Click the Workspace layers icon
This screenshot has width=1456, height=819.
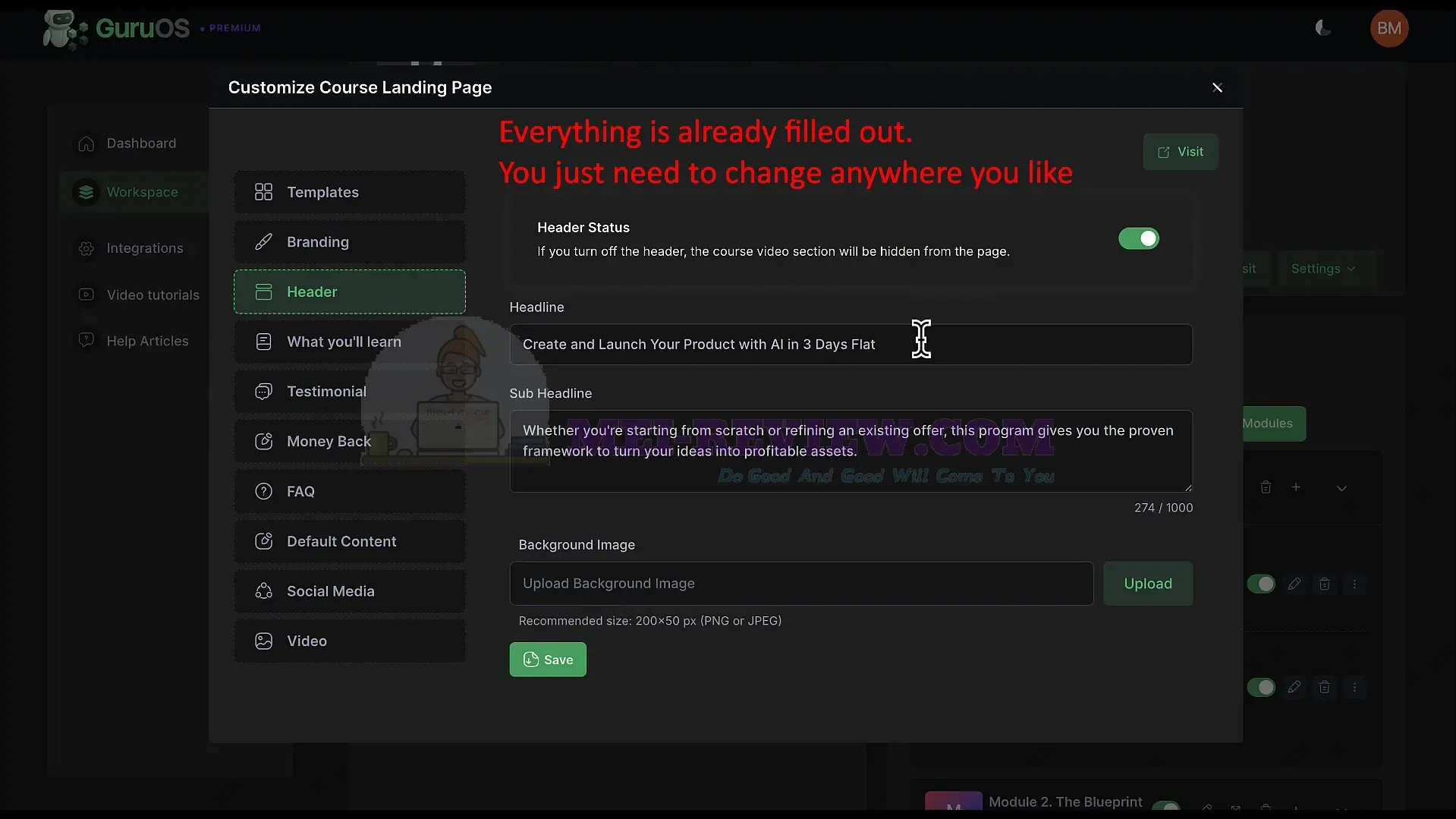tap(86, 192)
